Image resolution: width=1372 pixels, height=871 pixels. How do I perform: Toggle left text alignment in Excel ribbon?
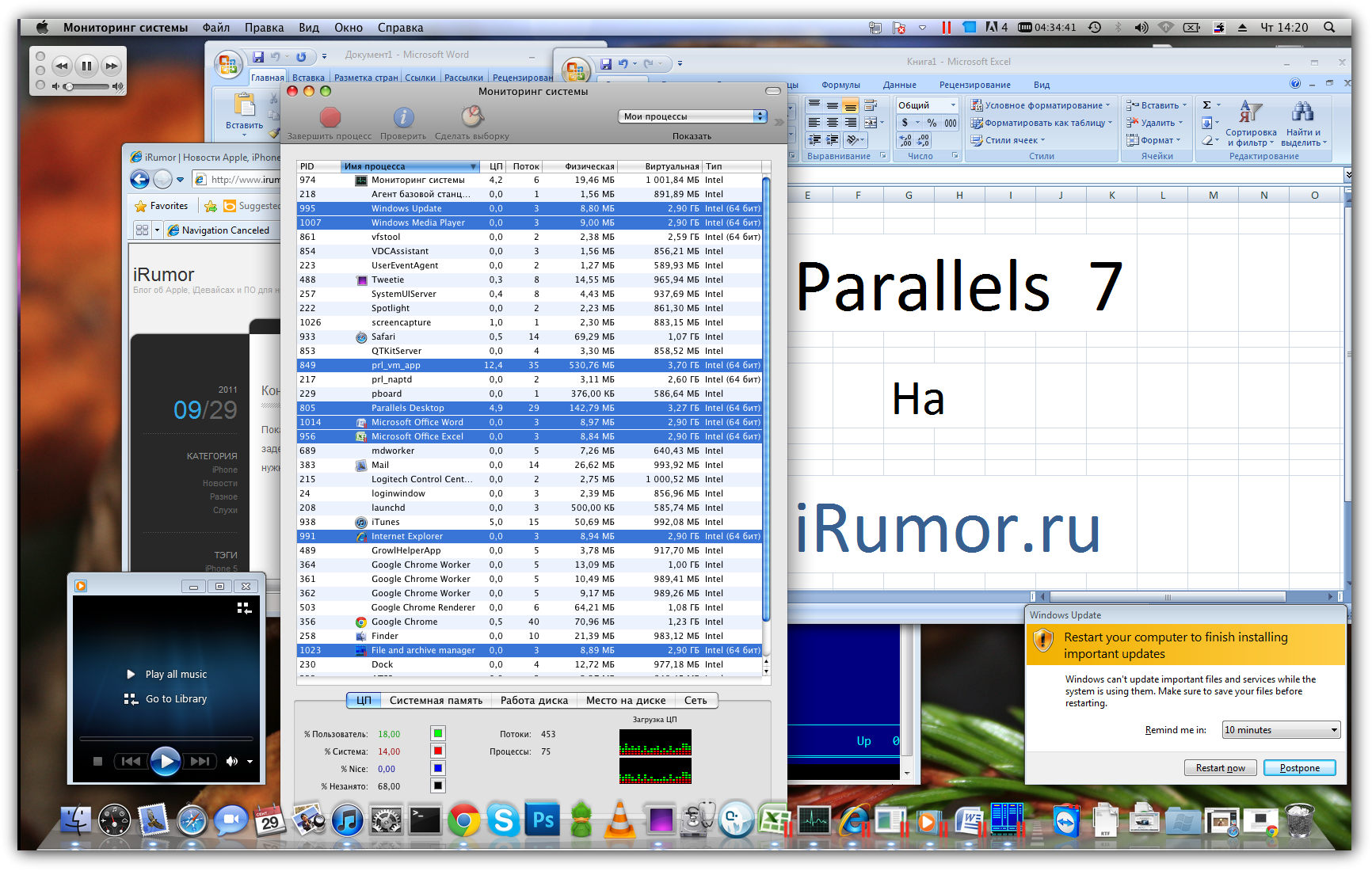814,123
